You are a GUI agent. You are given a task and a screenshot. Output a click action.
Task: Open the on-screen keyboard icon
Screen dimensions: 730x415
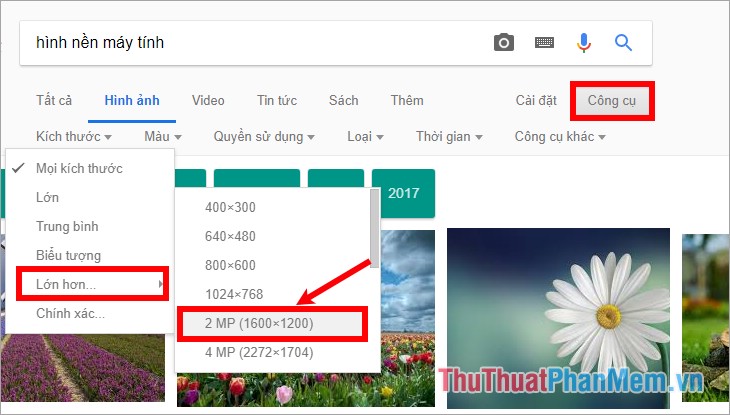[x=544, y=43]
